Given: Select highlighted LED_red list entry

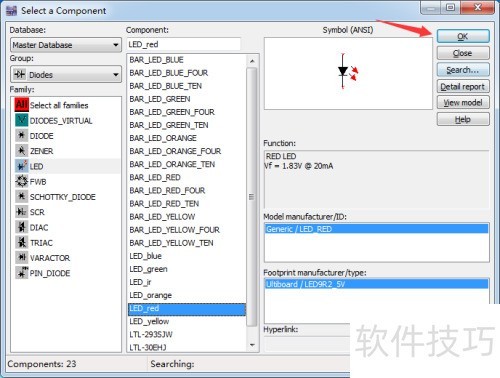Looking at the screenshot, I should [187, 309].
